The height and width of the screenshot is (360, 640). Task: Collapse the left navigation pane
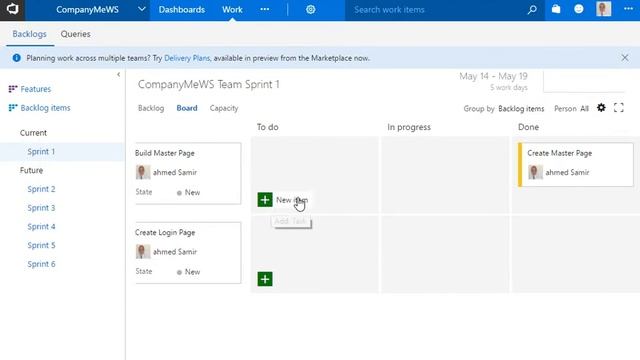(x=118, y=74)
